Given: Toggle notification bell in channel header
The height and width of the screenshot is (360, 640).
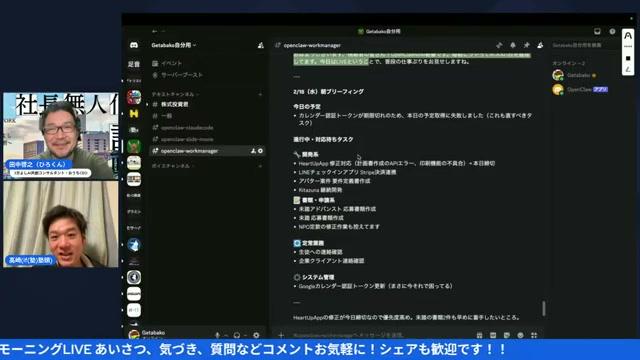Looking at the screenshot, I should click(x=513, y=45).
